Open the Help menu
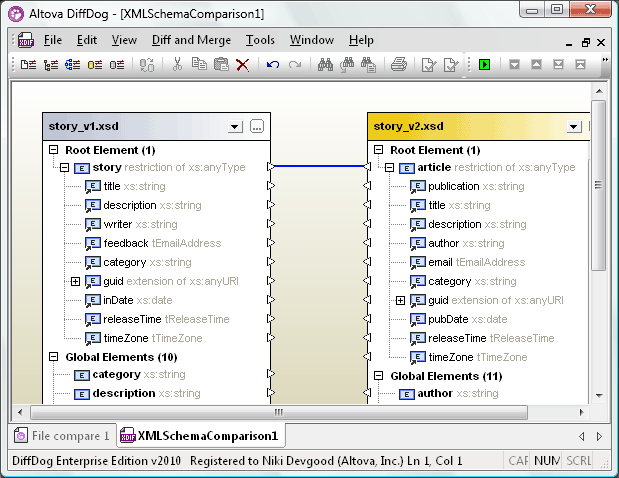The height and width of the screenshot is (478, 619). (x=361, y=40)
